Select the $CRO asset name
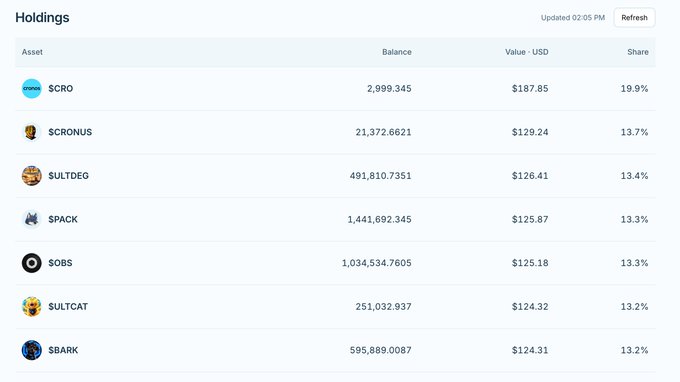Image resolution: width=680 pixels, height=382 pixels. point(61,88)
